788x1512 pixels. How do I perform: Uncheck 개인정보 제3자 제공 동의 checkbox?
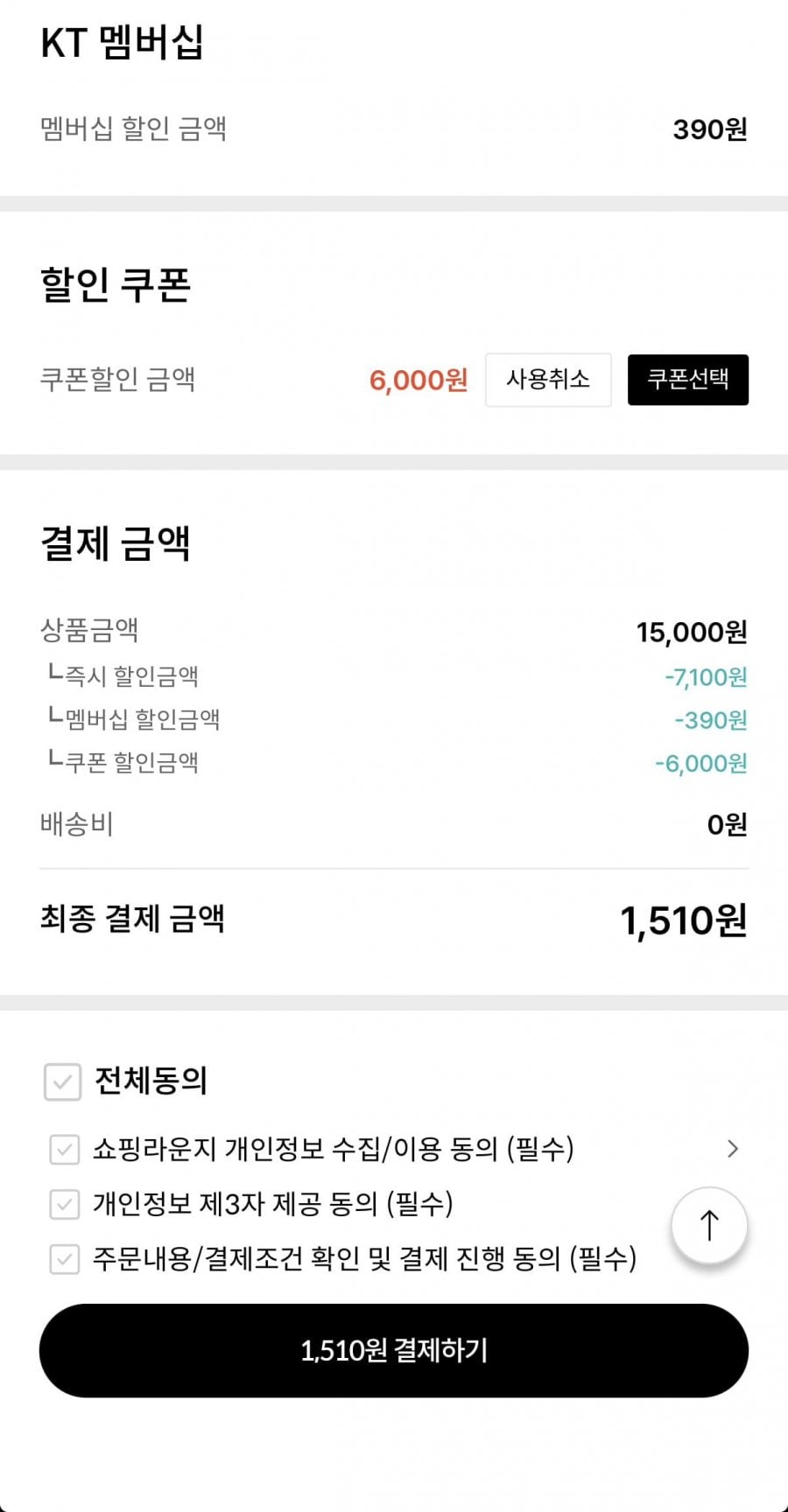[x=65, y=1205]
